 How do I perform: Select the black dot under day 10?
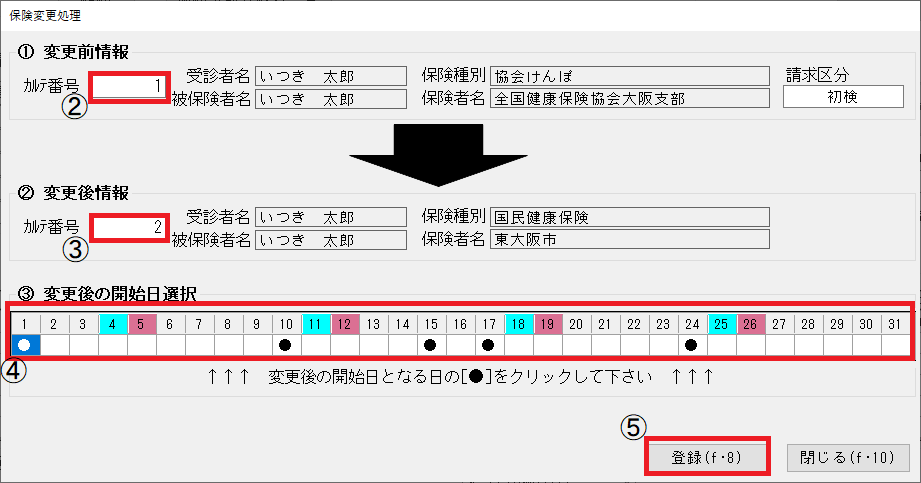pyautogui.click(x=286, y=345)
